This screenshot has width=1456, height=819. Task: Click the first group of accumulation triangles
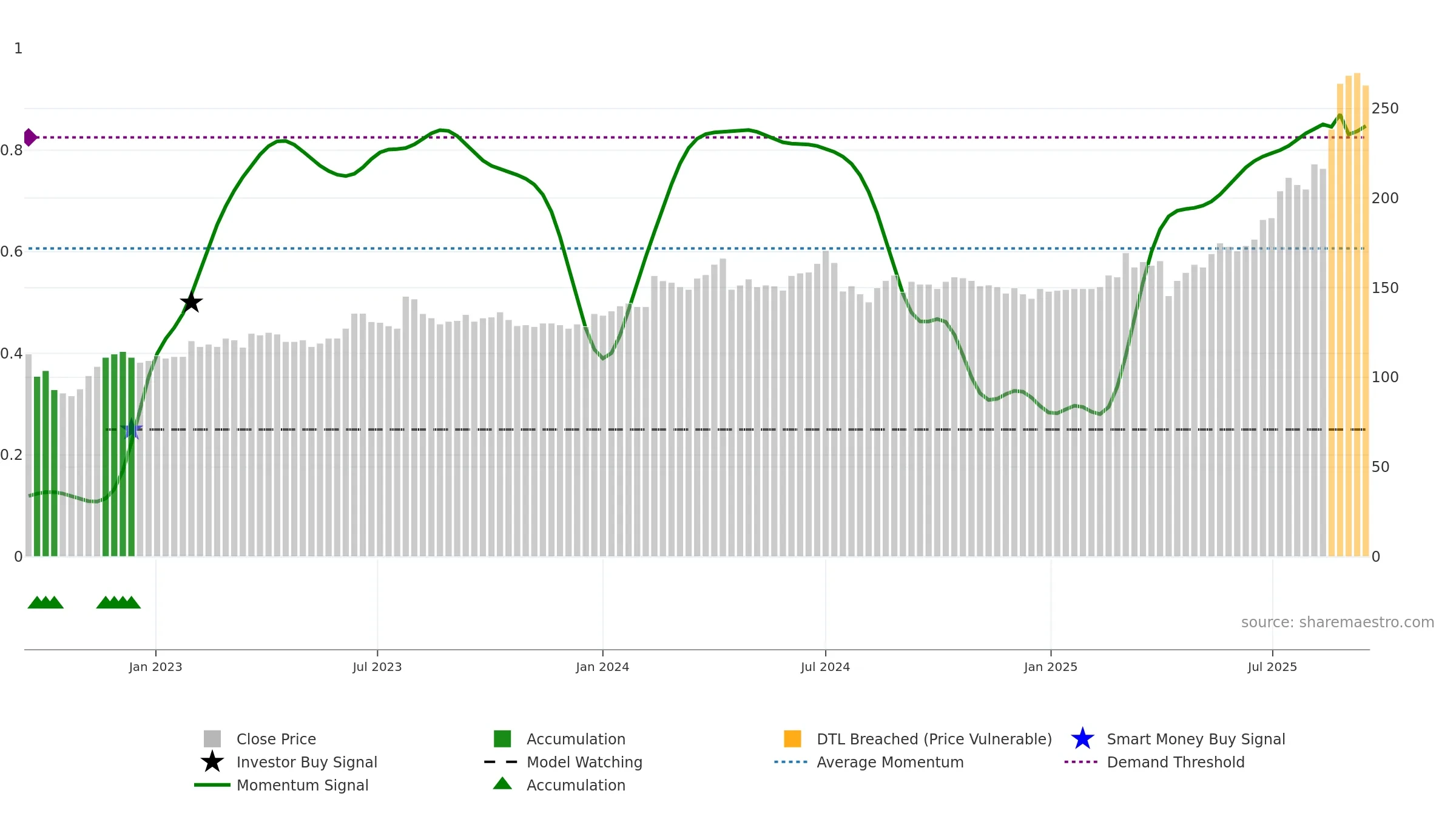[x=45, y=602]
